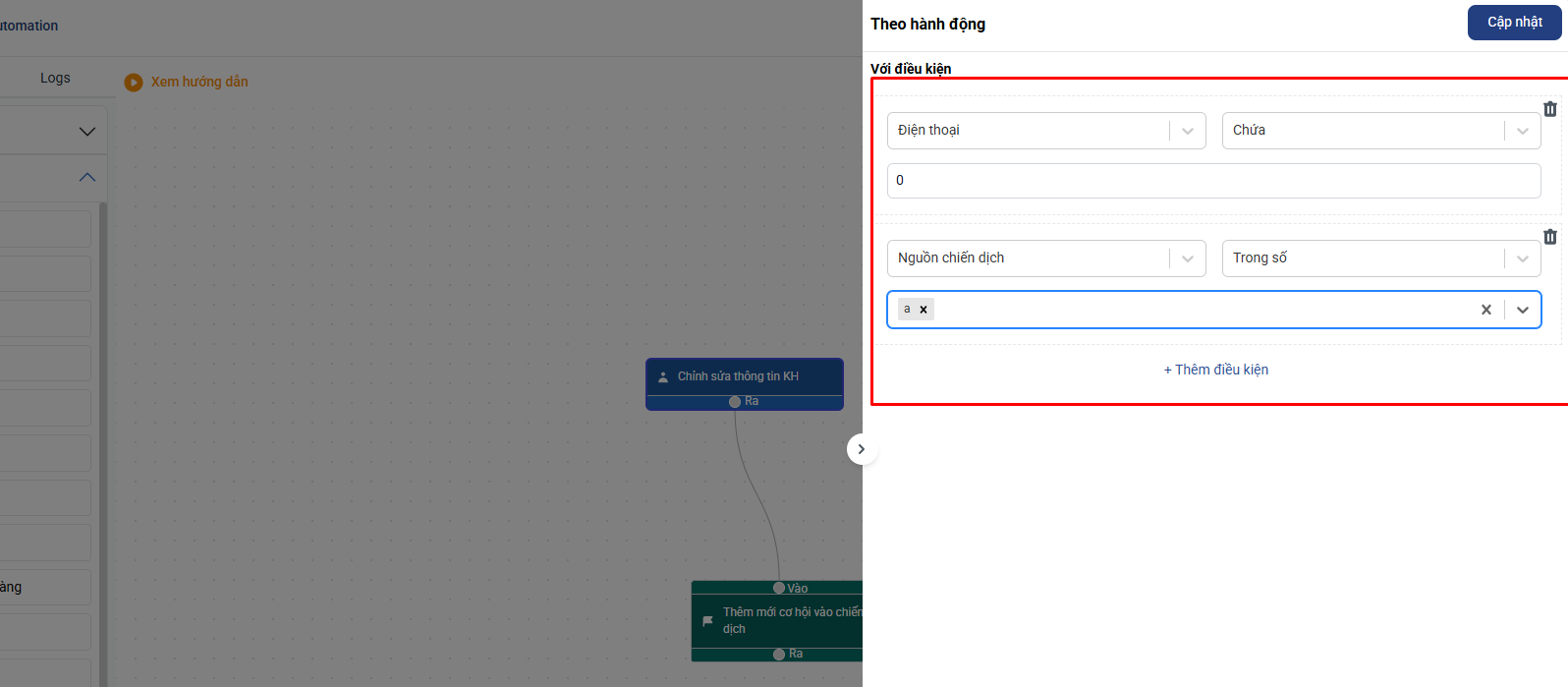Open the Chứa operator dropdown
The height and width of the screenshot is (687, 1568).
[1522, 131]
